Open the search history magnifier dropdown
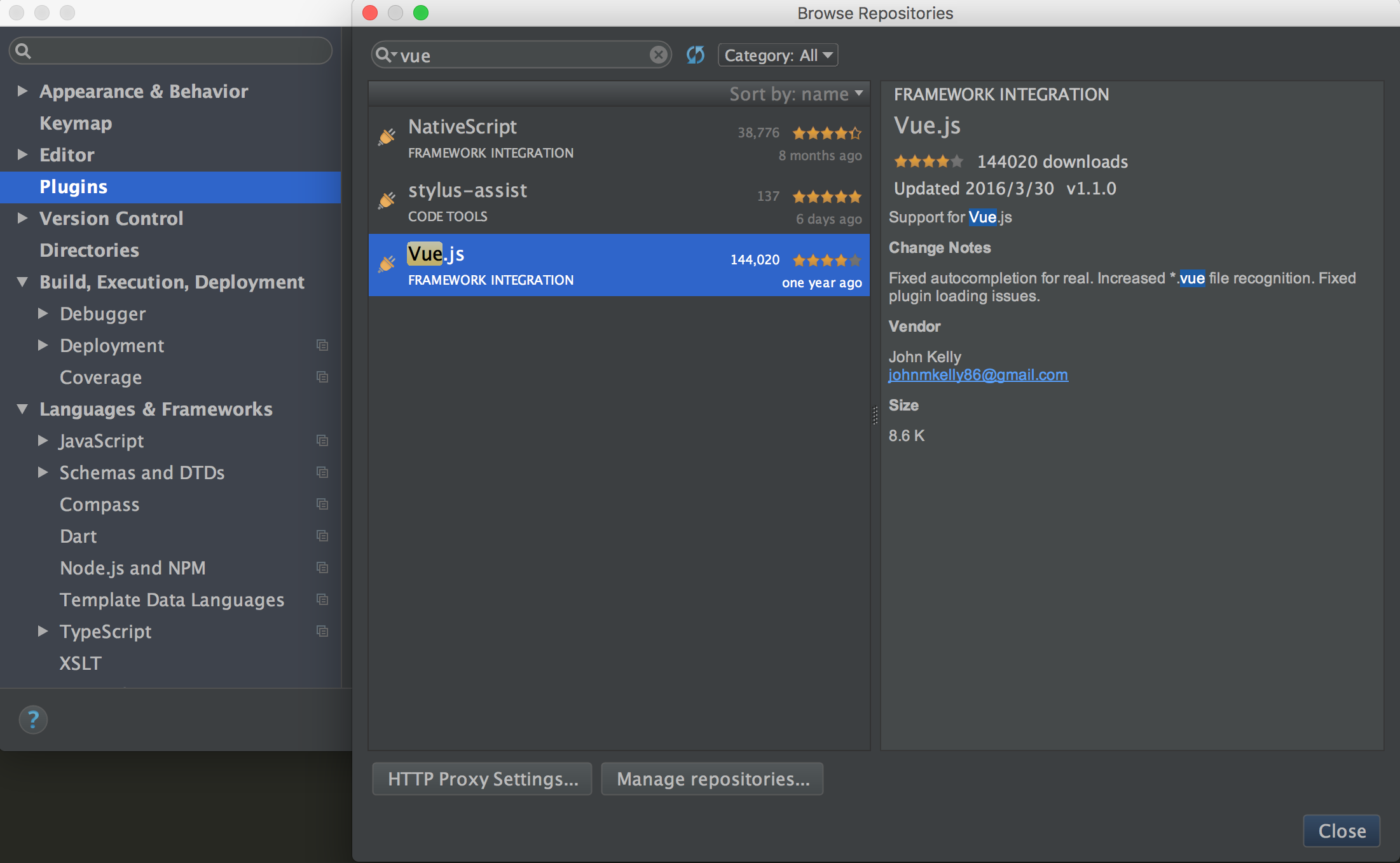The height and width of the screenshot is (863, 1400). click(x=385, y=55)
